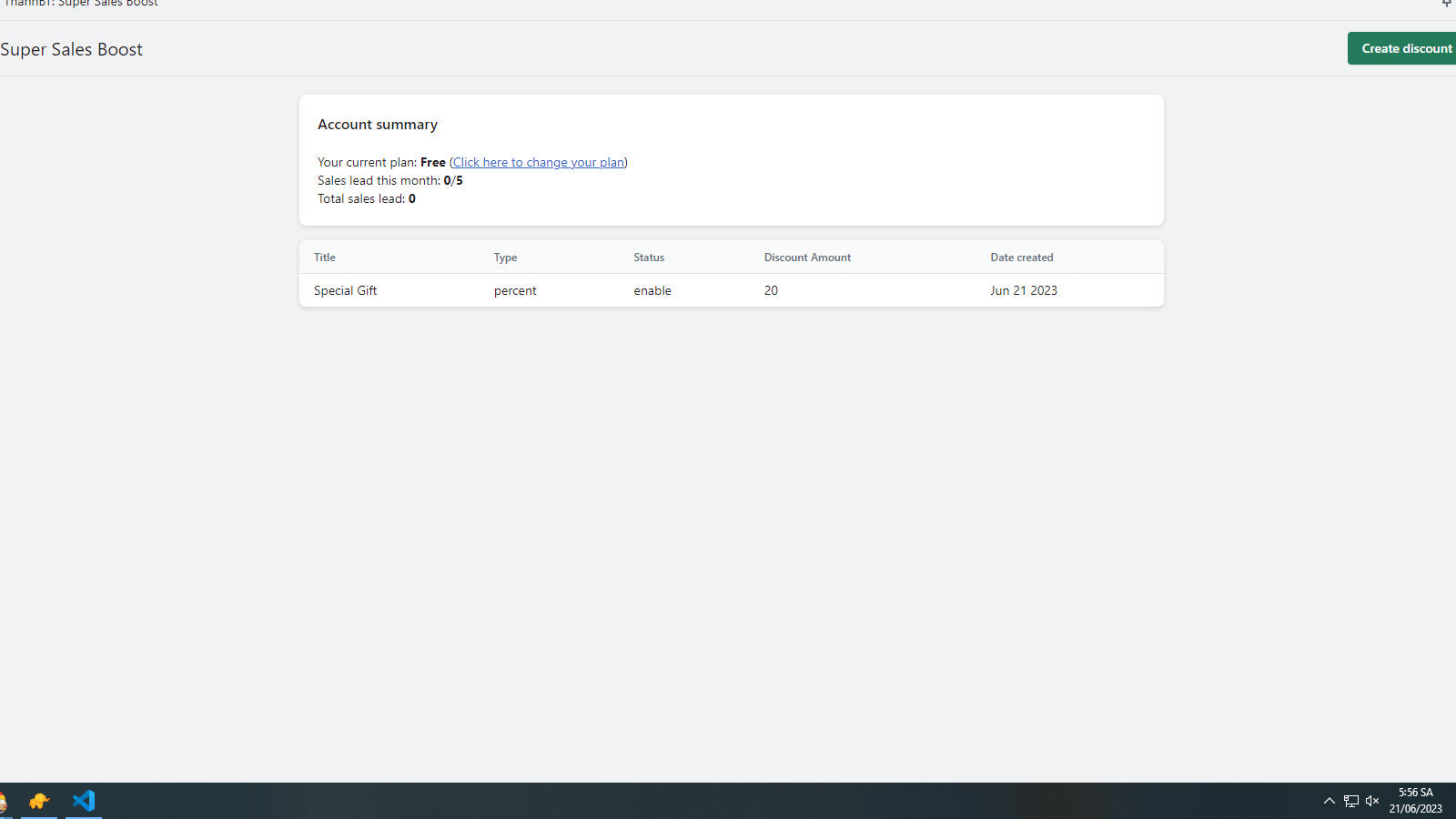
Task: Click the Discount Amount column header
Action: point(807,258)
